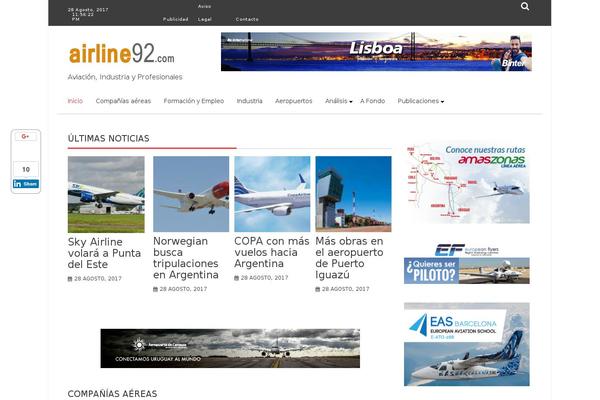Viewport: 600px width, 400px height.
Task: Open the search magnifier icon
Action: [x=525, y=7]
